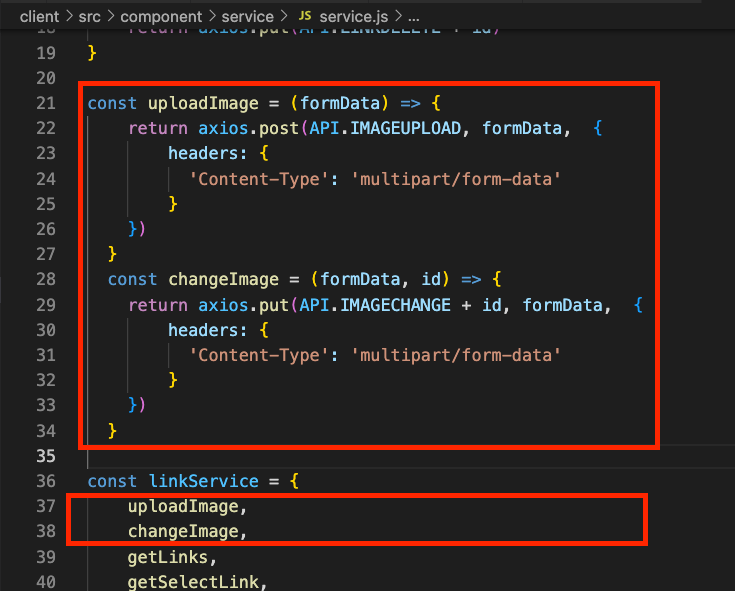Click 'getSelectLink,' on line 40
This screenshot has height=591, width=735.
pos(197,583)
